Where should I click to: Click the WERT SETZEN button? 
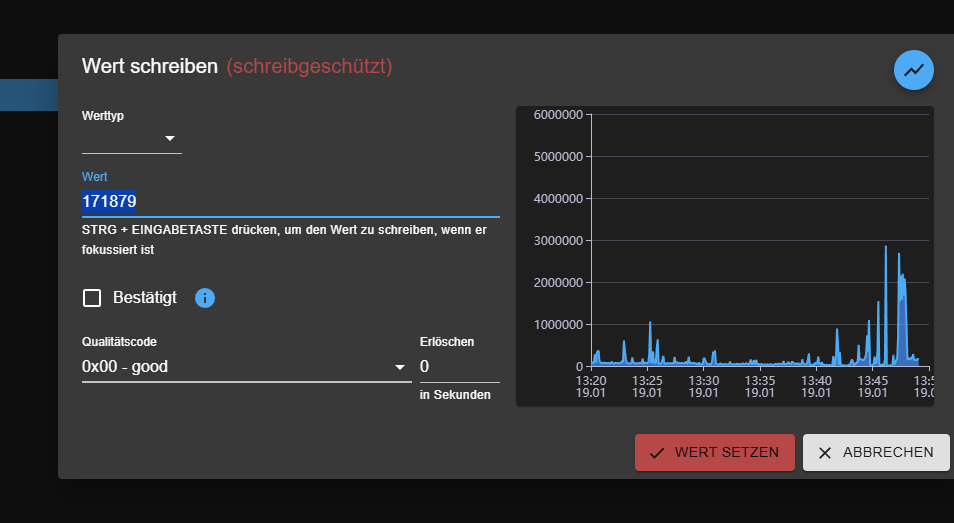point(714,452)
